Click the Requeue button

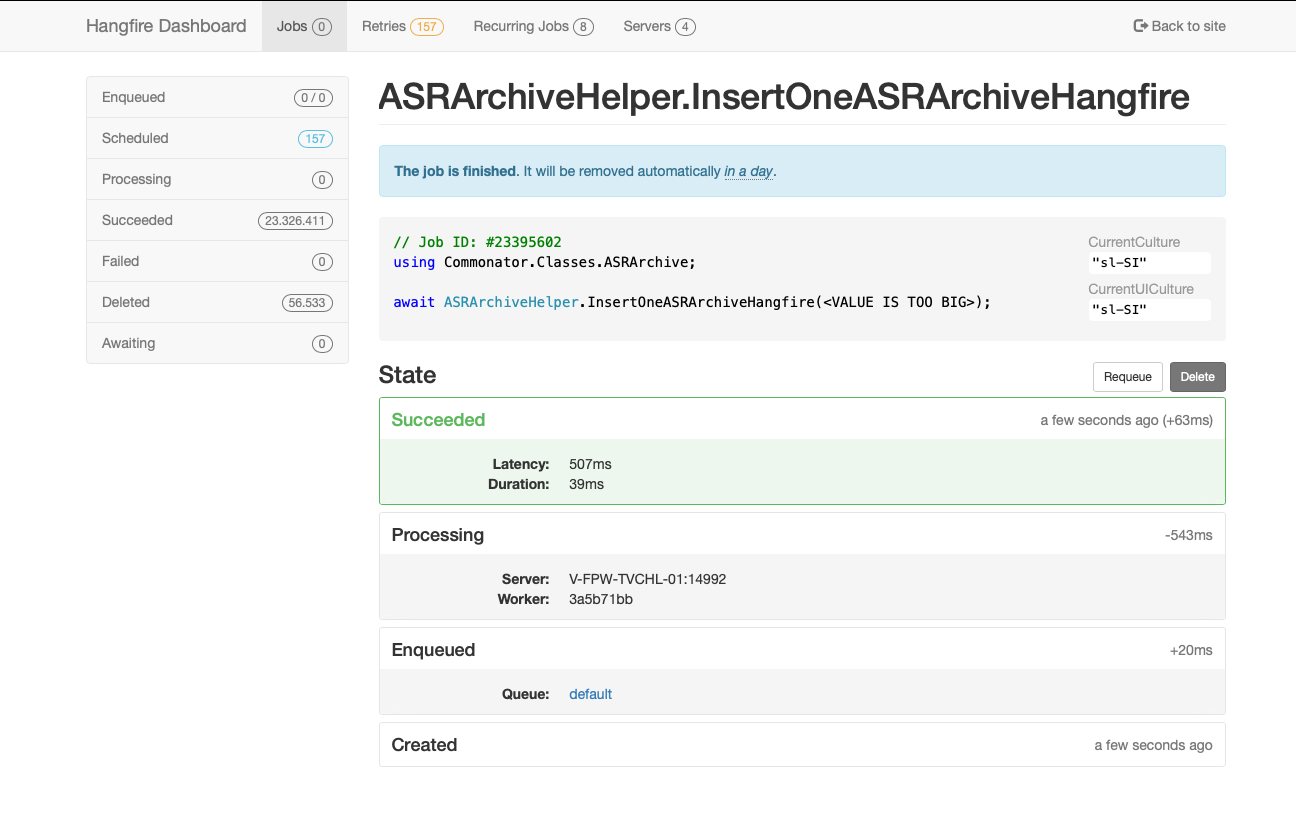(1128, 377)
